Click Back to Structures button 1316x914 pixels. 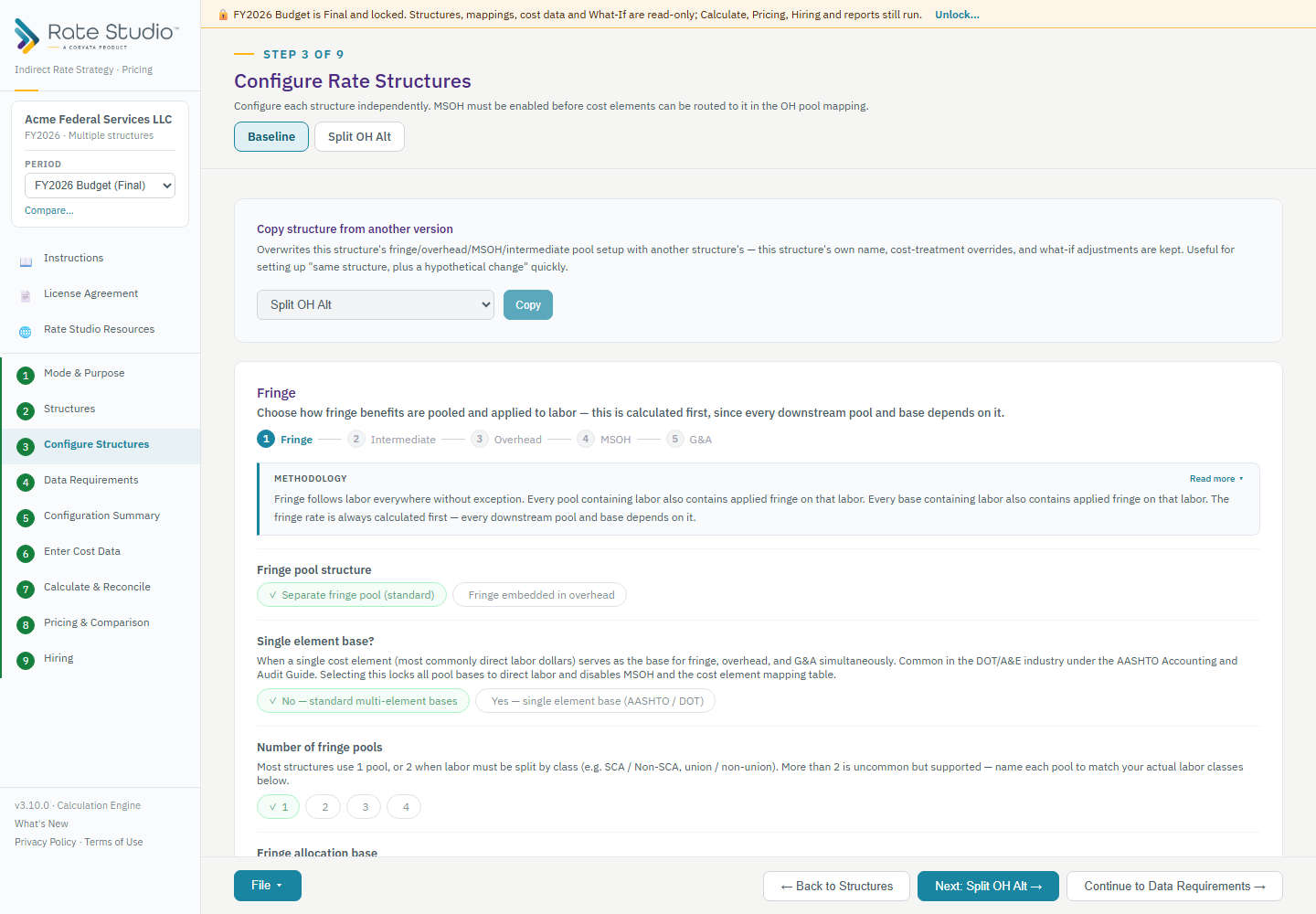(x=836, y=887)
